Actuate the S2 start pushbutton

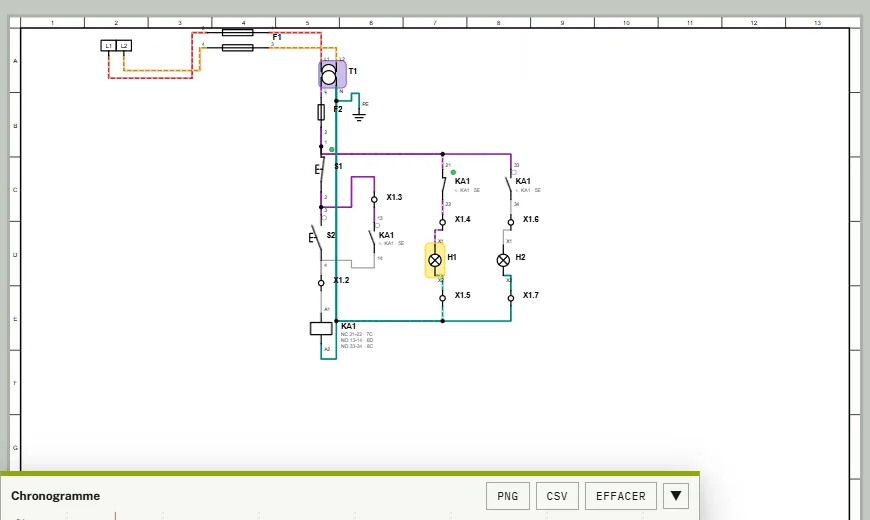click(315, 238)
